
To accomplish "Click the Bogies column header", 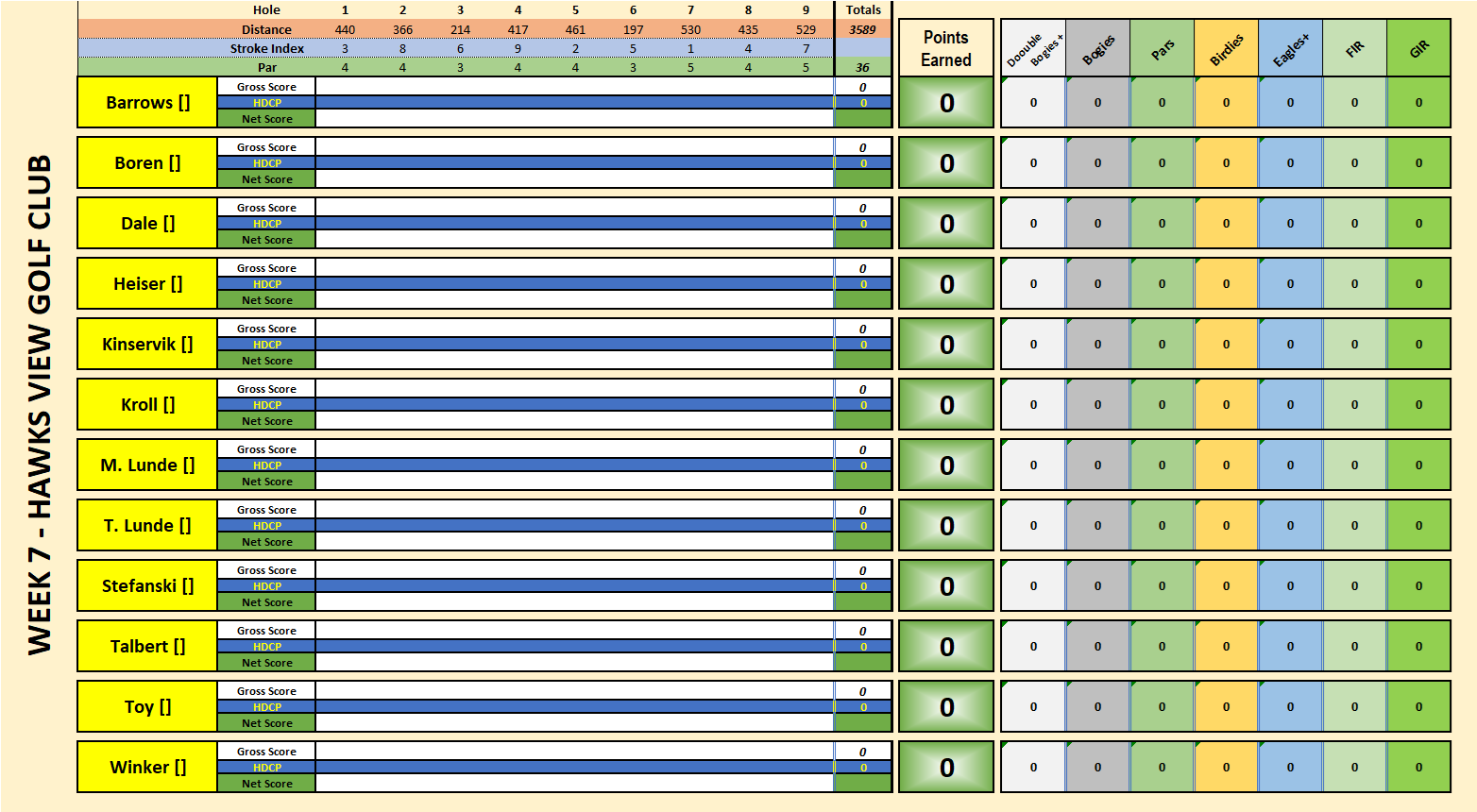I will pos(1097,49).
